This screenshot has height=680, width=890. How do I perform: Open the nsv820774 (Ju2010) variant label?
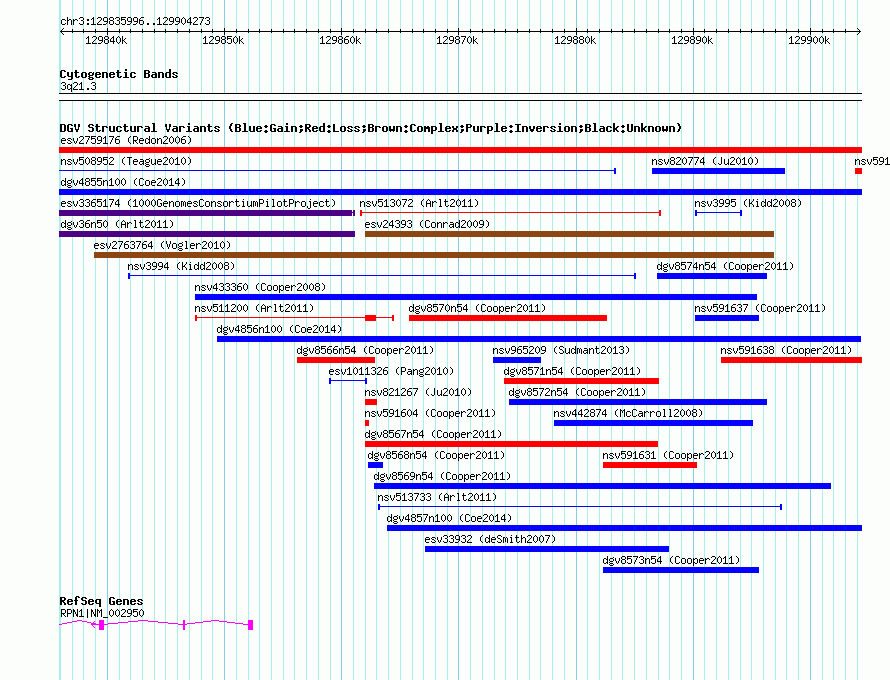click(x=705, y=161)
